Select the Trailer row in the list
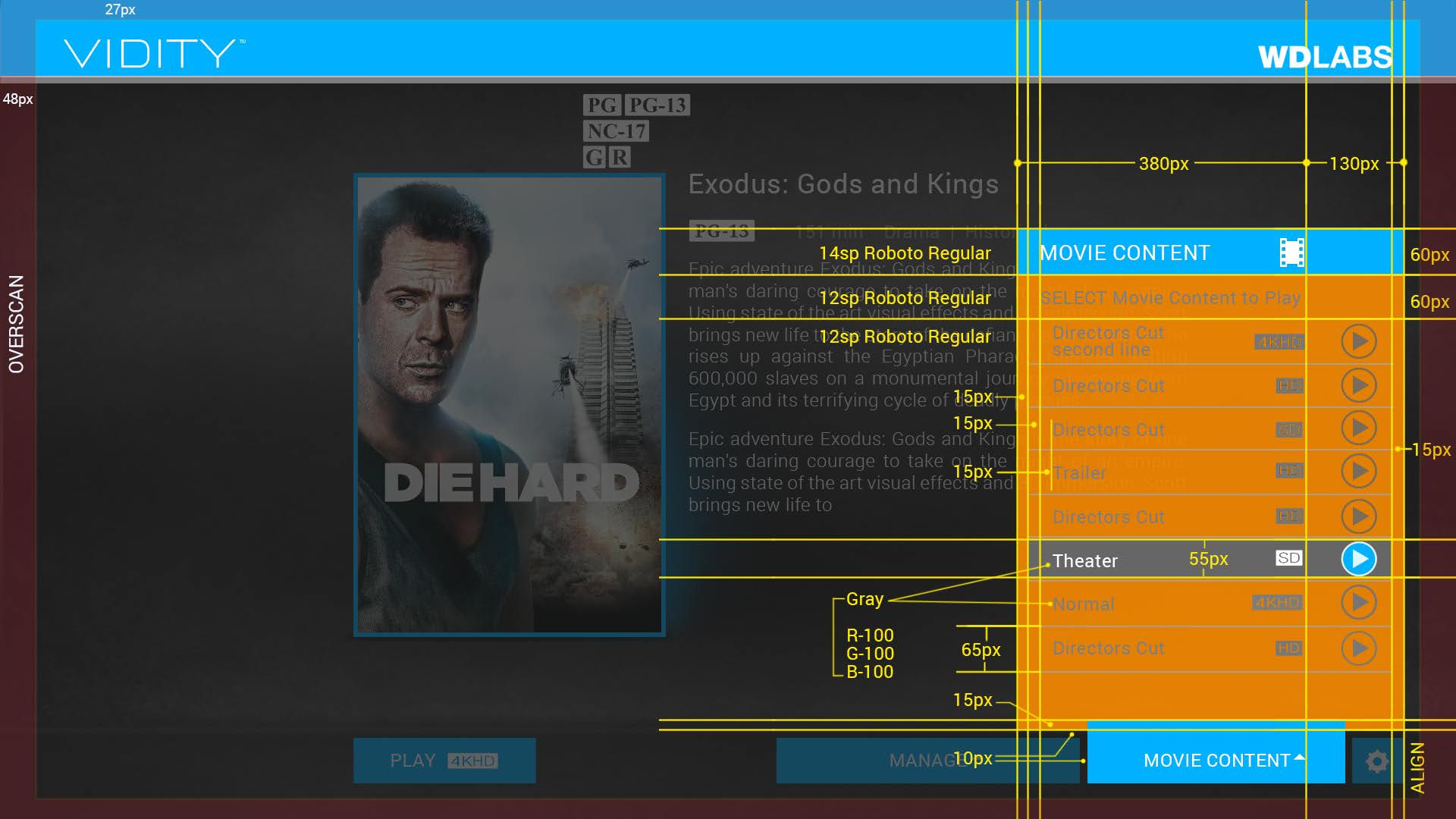The image size is (1456, 819). (1210, 472)
